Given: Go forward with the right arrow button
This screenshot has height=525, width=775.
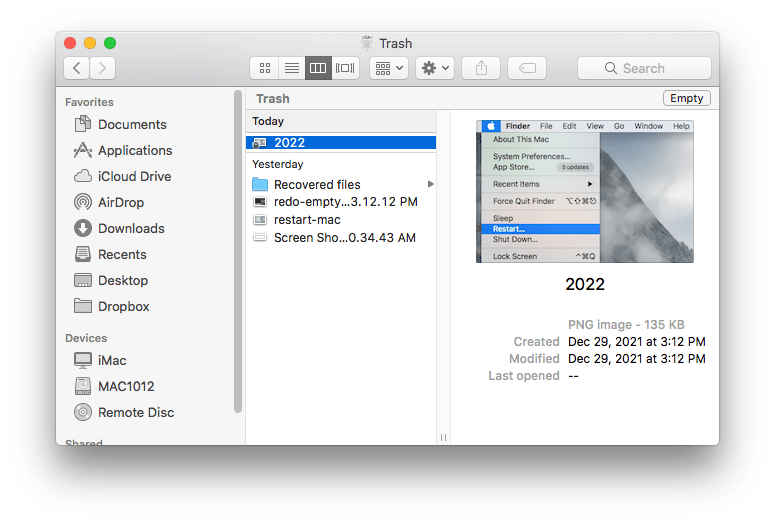Looking at the screenshot, I should coord(102,68).
